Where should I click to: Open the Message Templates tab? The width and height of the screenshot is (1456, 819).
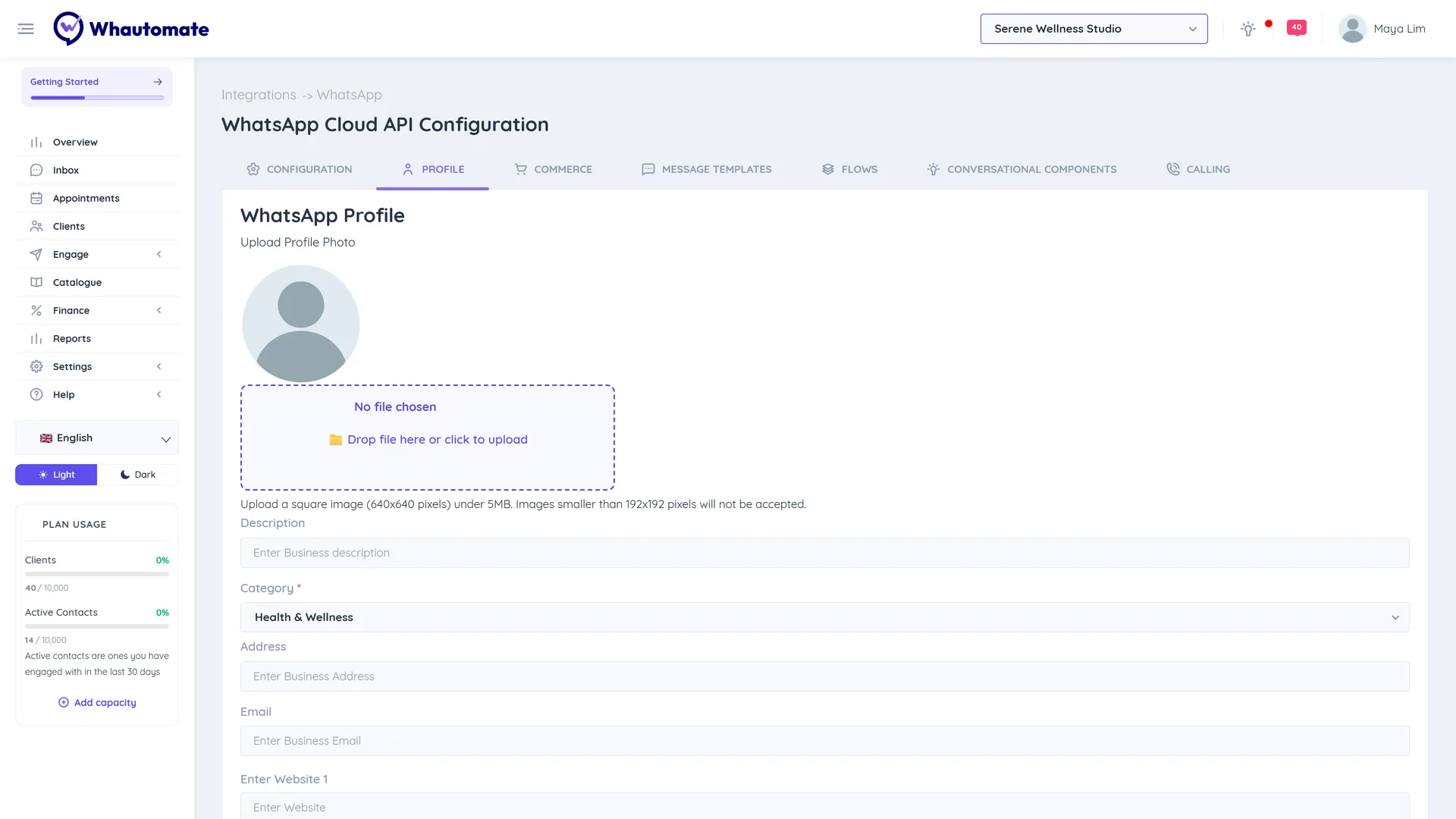pos(707,169)
